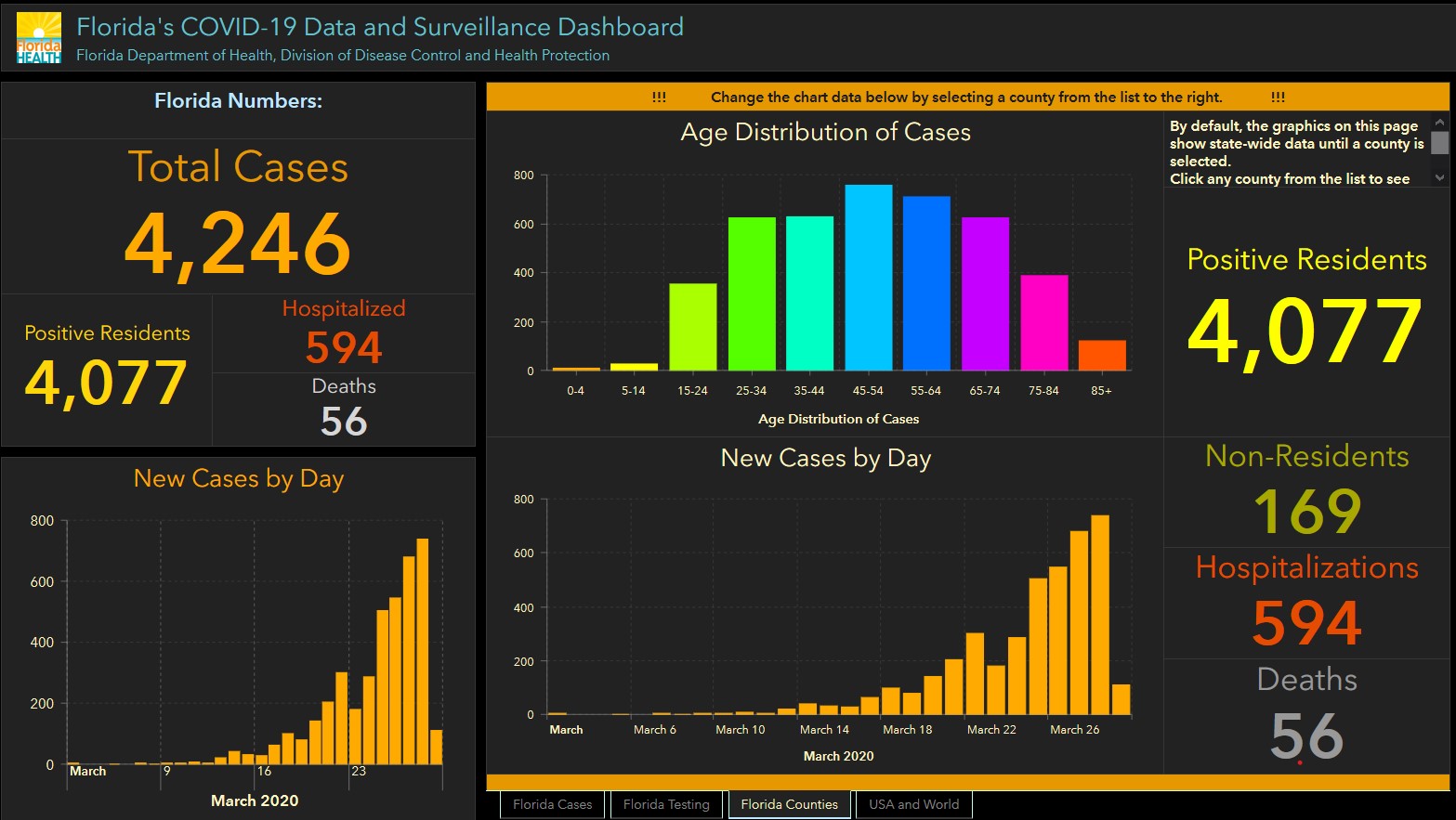Image resolution: width=1456 pixels, height=820 pixels.
Task: Click the left panel Positive Residents 4,077 value
Action: (106, 383)
